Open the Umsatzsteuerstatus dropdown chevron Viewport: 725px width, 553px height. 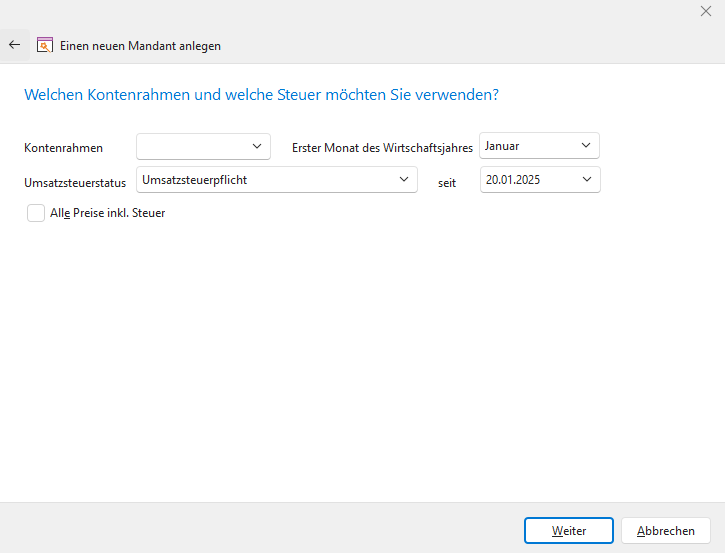[404, 179]
